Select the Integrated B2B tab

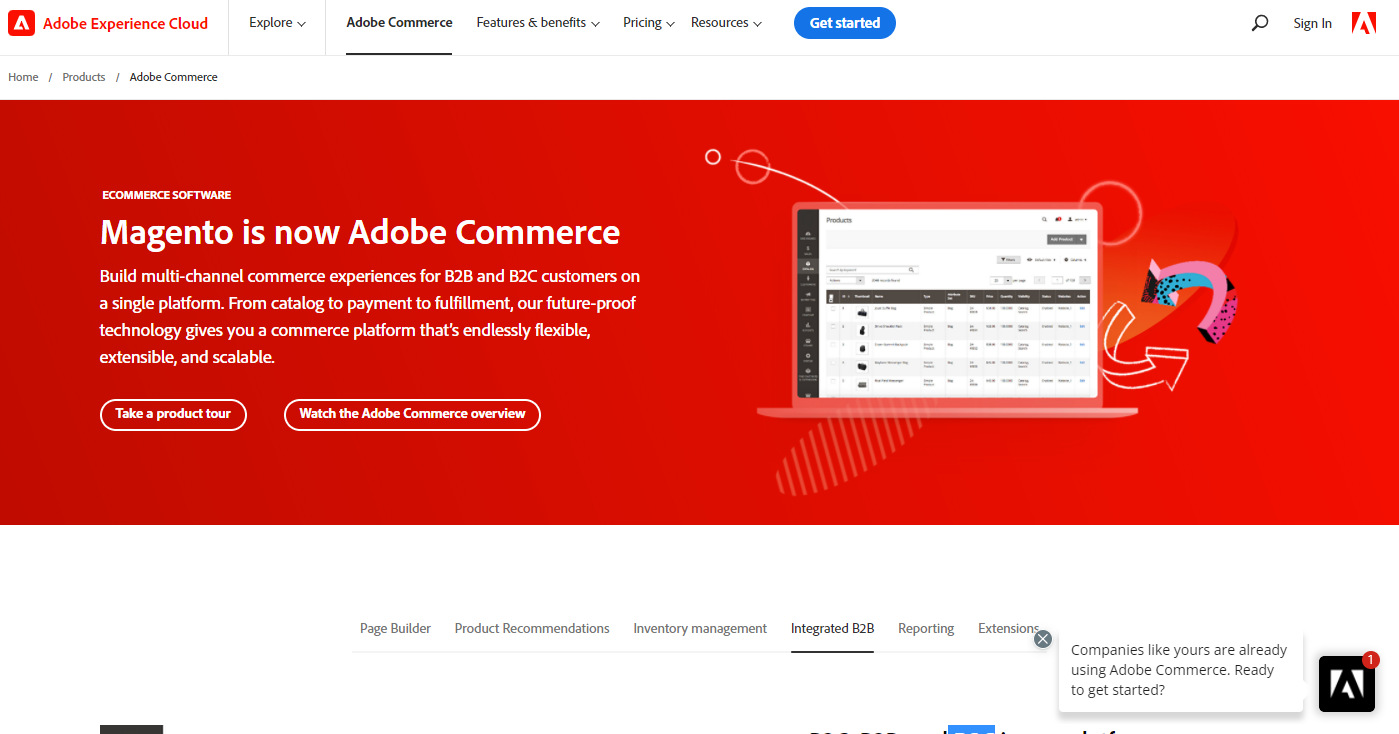pyautogui.click(x=832, y=629)
